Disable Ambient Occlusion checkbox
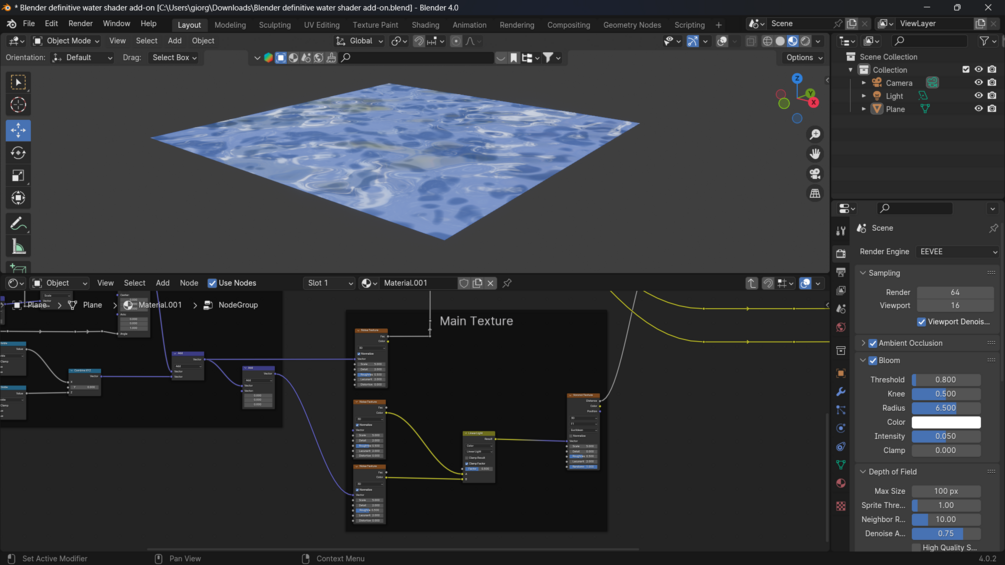 click(x=872, y=343)
